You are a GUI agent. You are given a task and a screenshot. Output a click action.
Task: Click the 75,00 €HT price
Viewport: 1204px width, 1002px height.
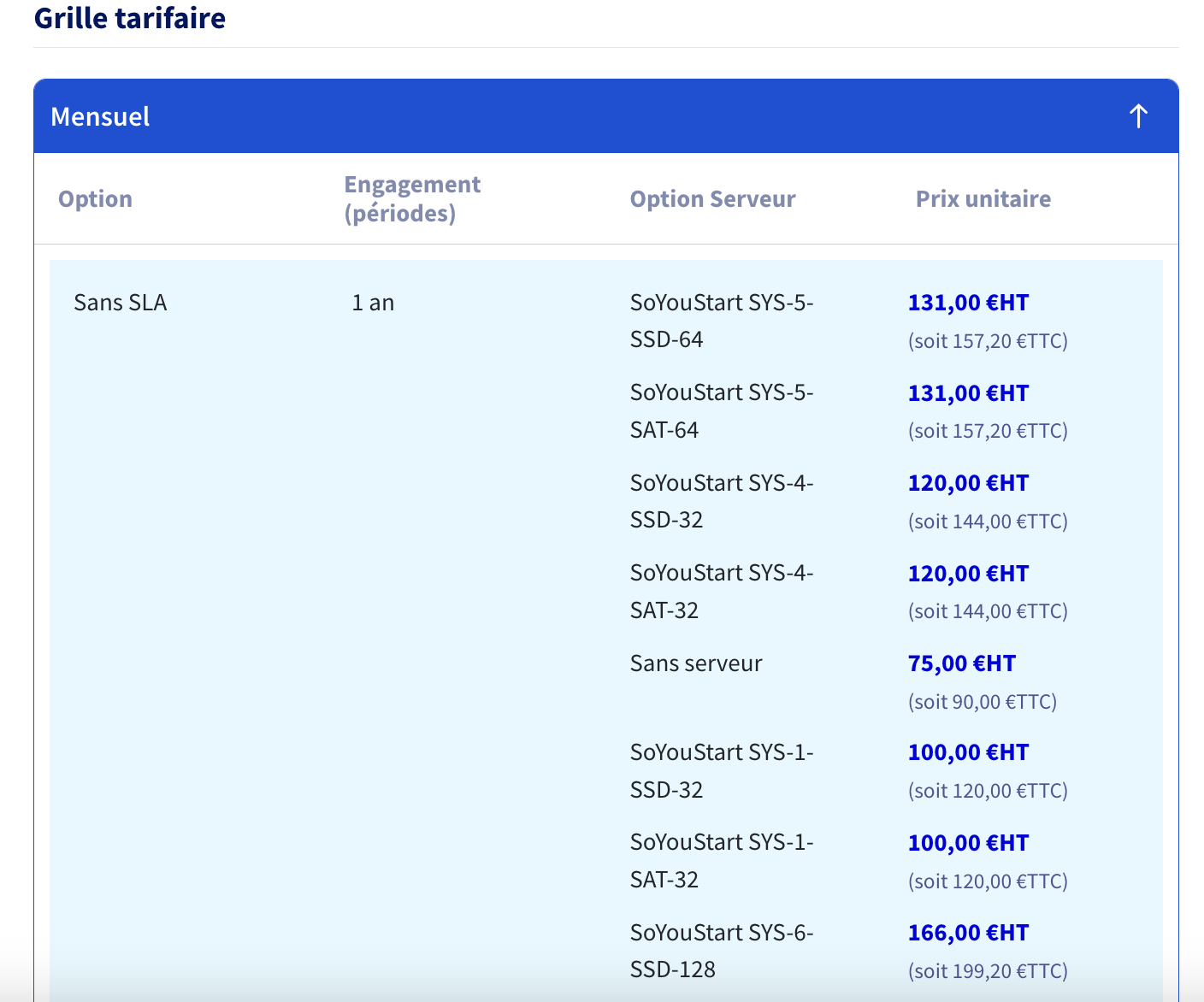962,663
